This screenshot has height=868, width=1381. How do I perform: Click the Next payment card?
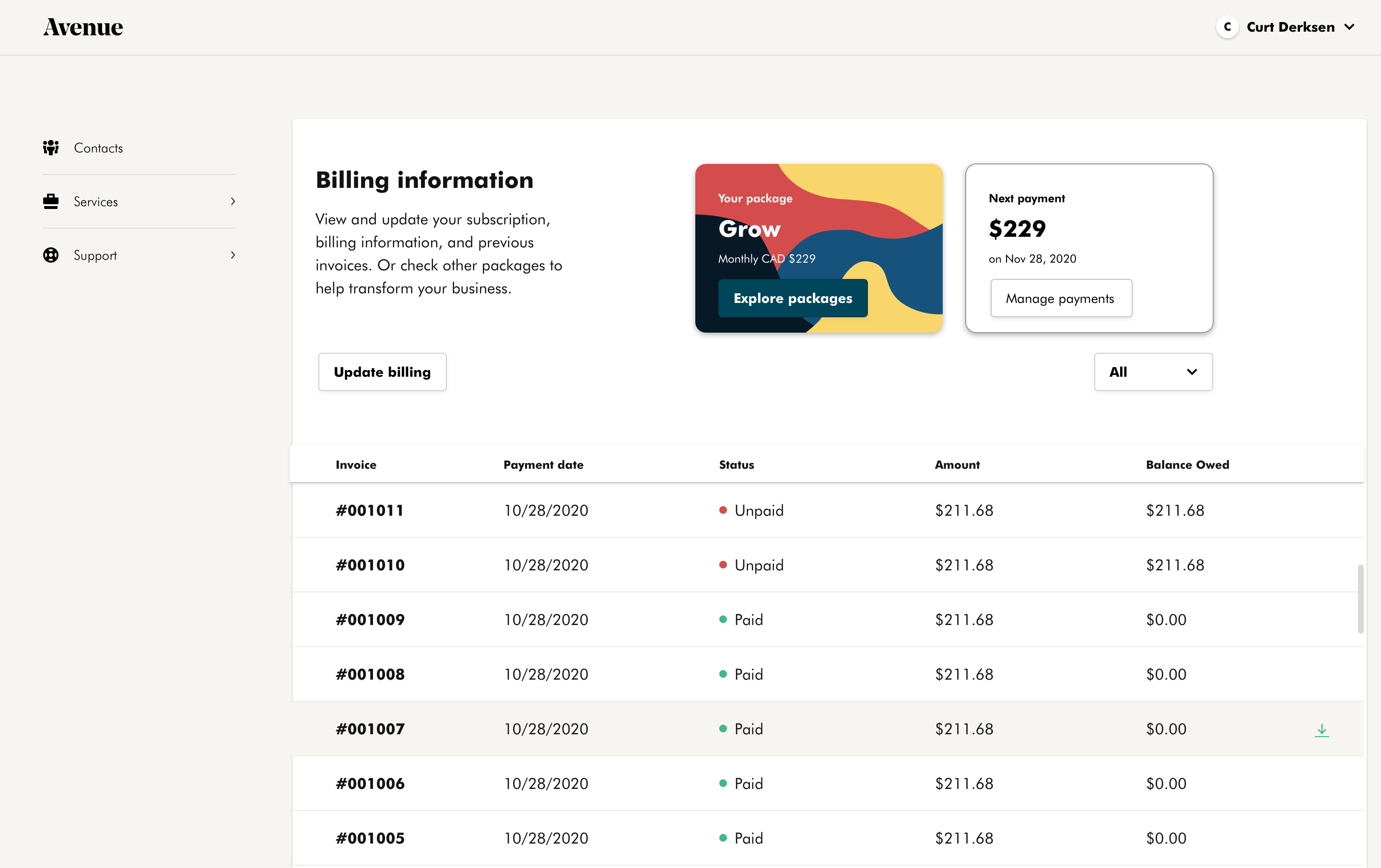1089,248
